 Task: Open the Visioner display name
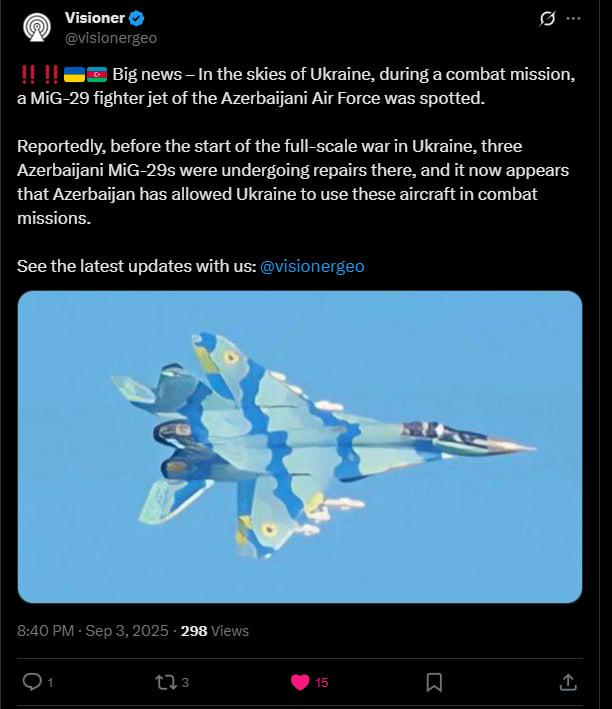pyautogui.click(x=95, y=18)
